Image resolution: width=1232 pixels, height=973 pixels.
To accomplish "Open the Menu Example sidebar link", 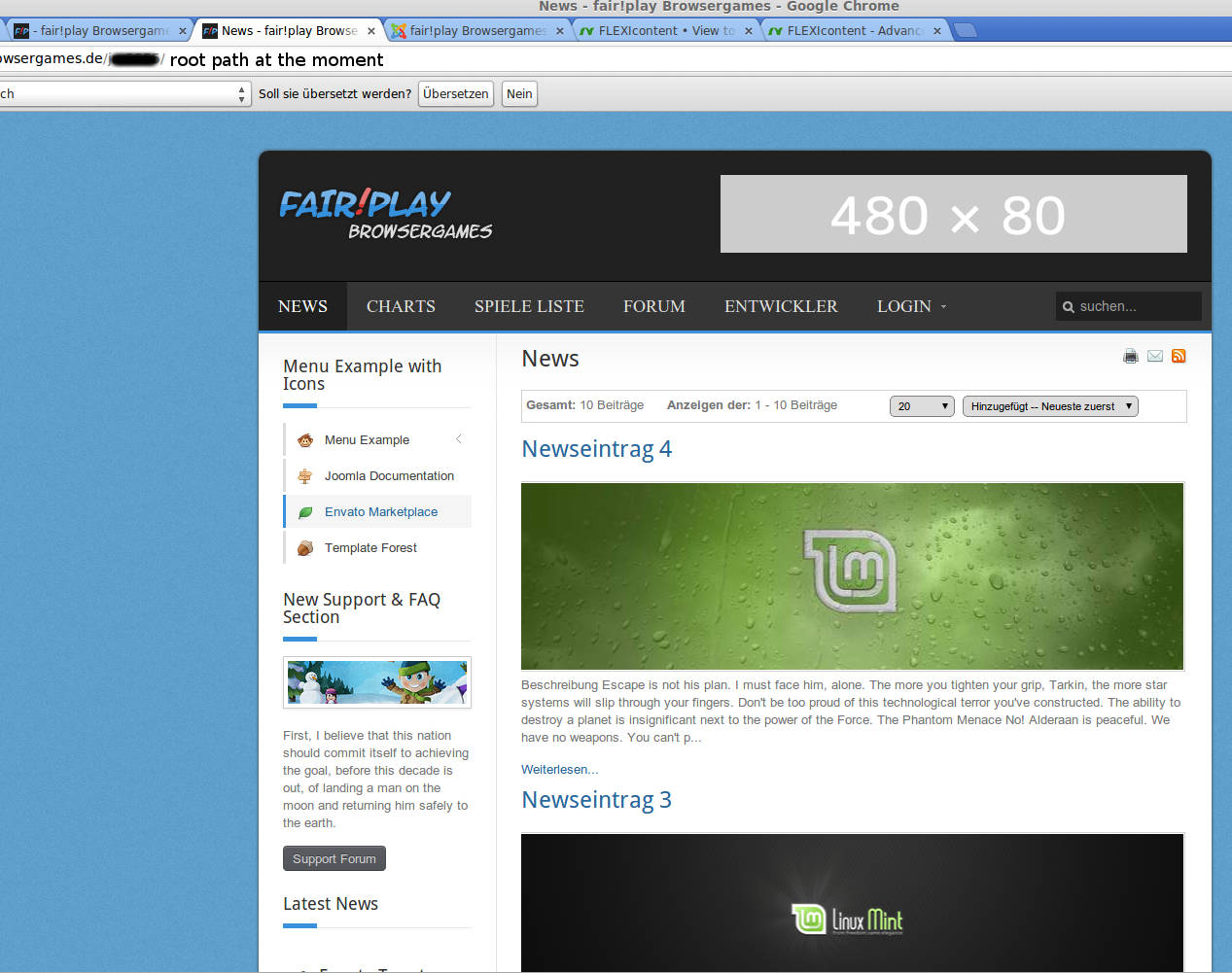I will click(x=367, y=440).
